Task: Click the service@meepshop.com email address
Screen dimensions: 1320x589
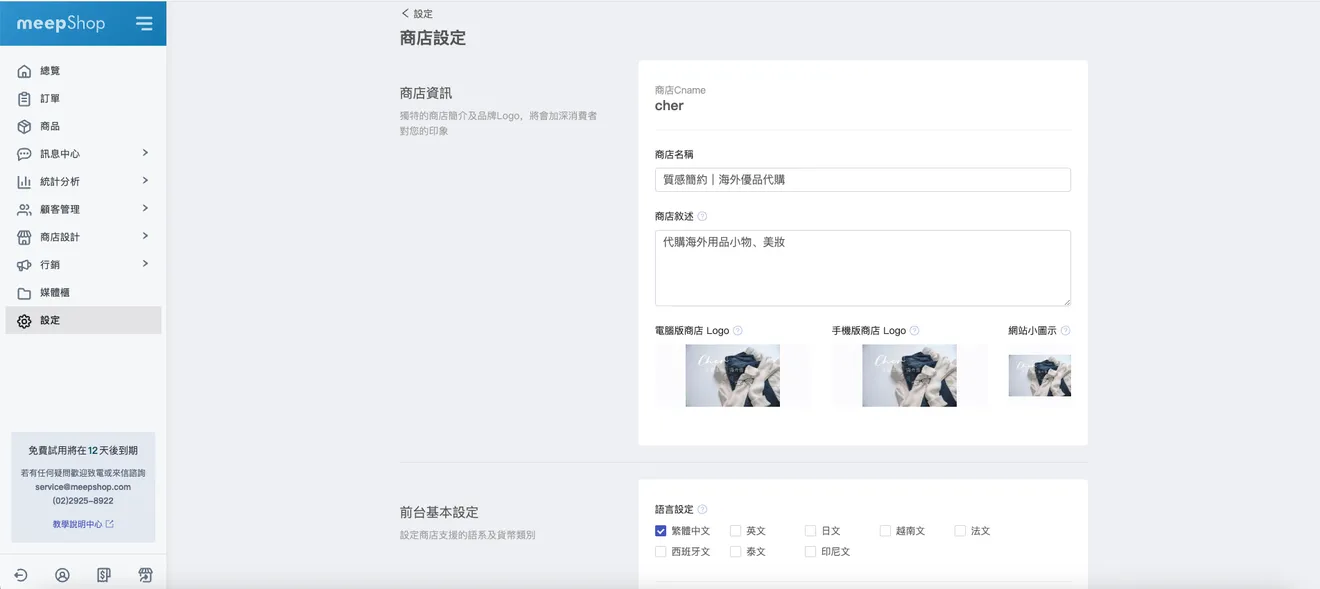Action: 83,487
